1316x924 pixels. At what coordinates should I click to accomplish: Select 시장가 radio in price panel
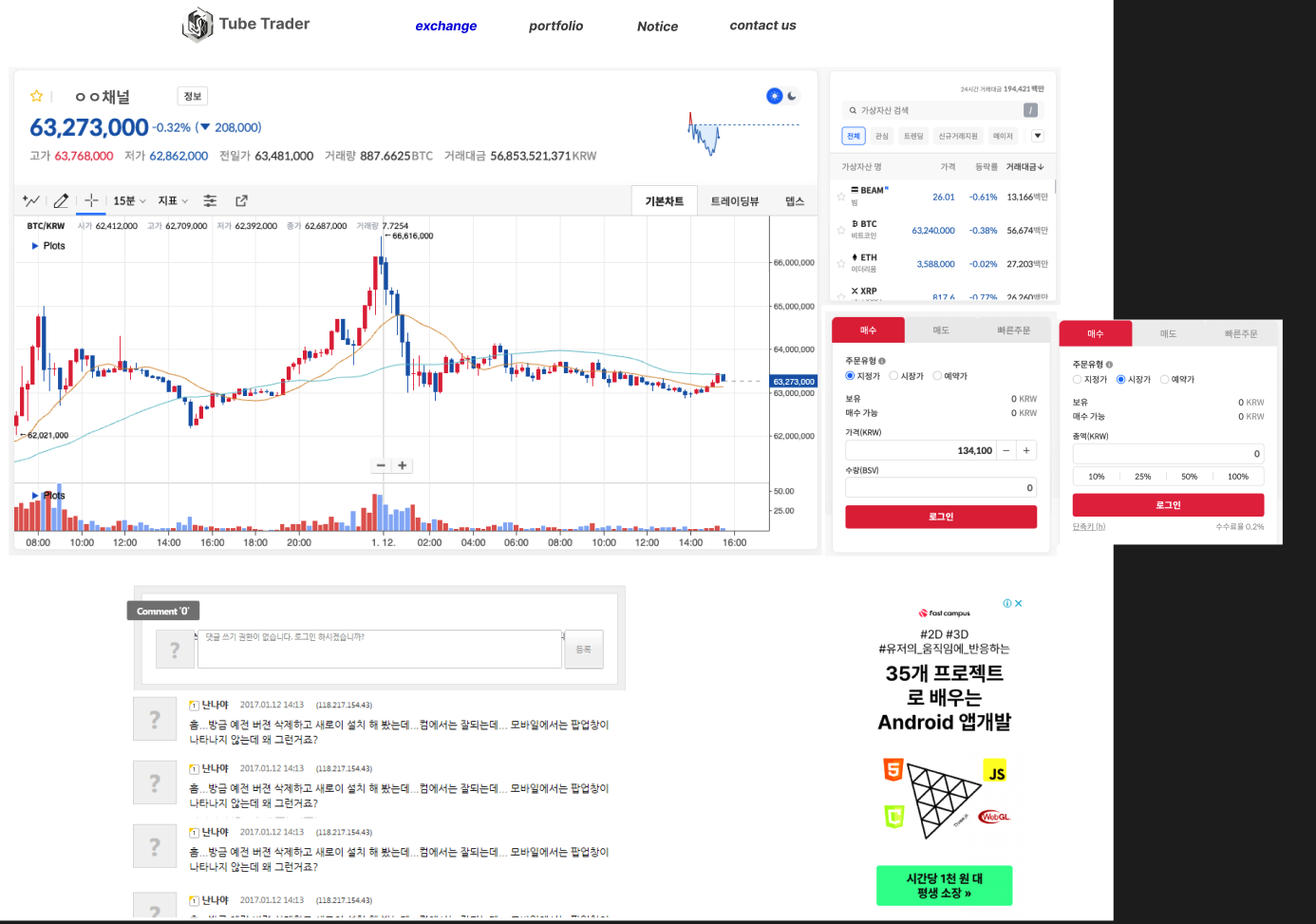pos(893,376)
